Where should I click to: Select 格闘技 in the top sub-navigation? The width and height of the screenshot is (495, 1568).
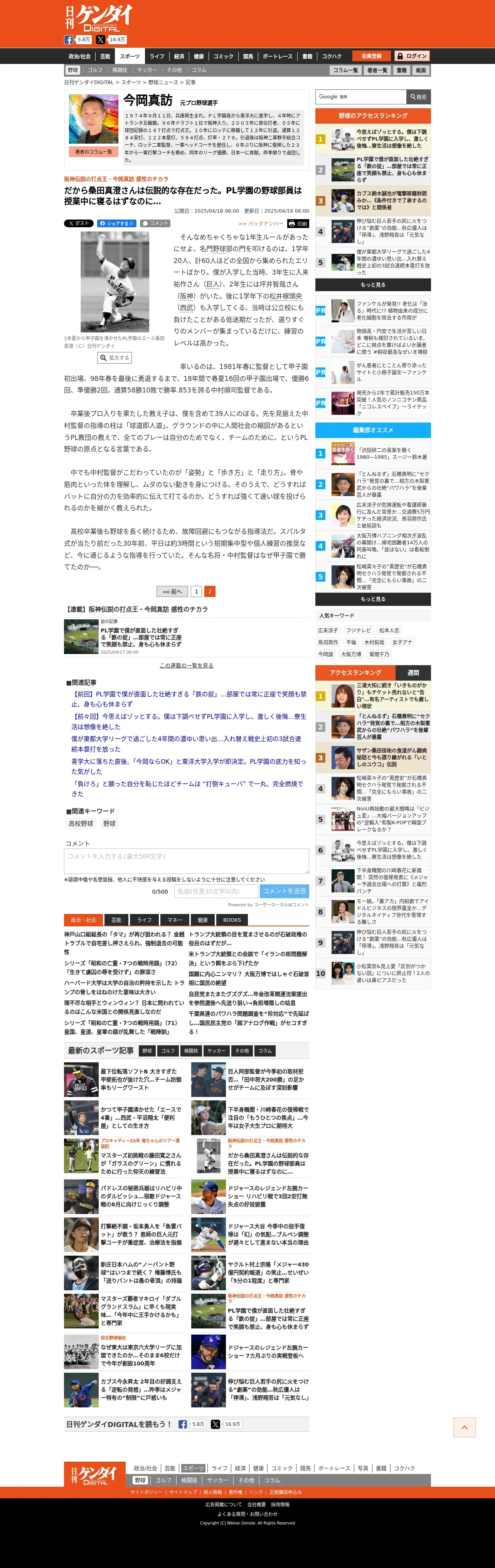[120, 70]
